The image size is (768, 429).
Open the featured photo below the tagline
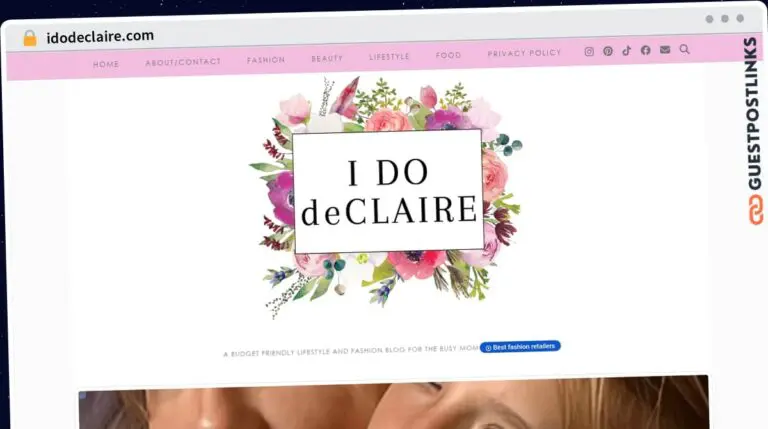(x=393, y=403)
